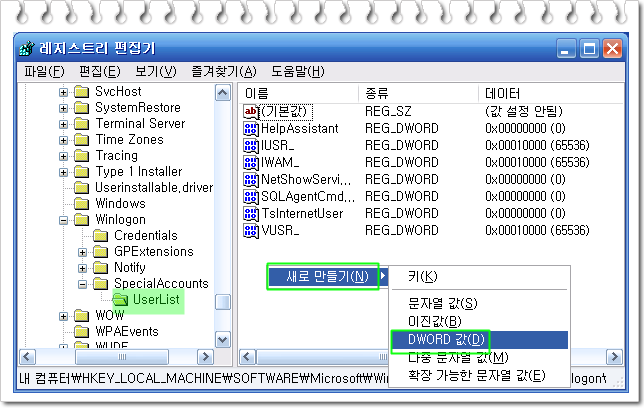
Task: Open the 파일(F) menu
Action: click(44, 71)
